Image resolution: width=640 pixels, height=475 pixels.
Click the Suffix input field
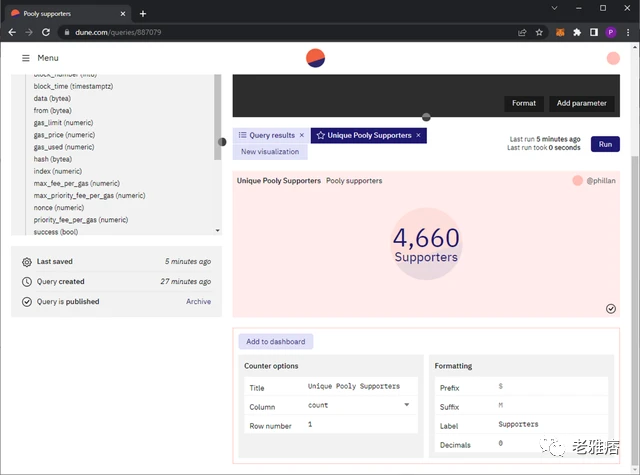click(551, 405)
